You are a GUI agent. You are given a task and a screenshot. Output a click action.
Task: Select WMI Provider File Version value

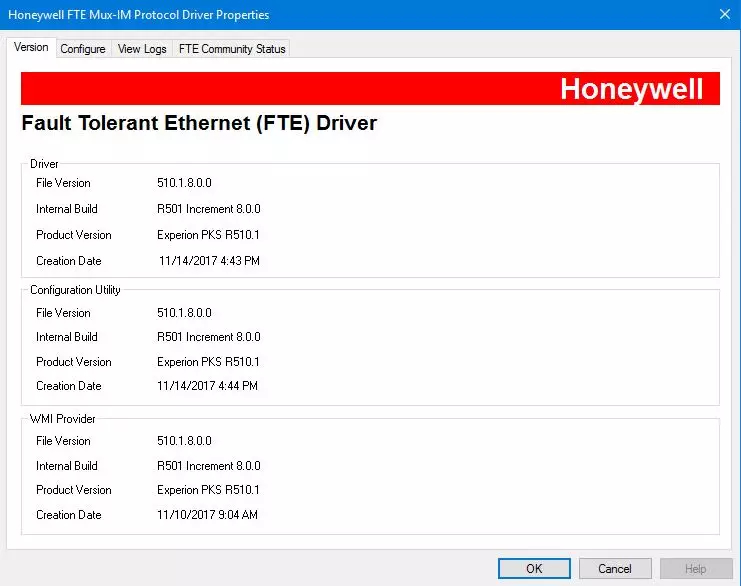coord(184,441)
